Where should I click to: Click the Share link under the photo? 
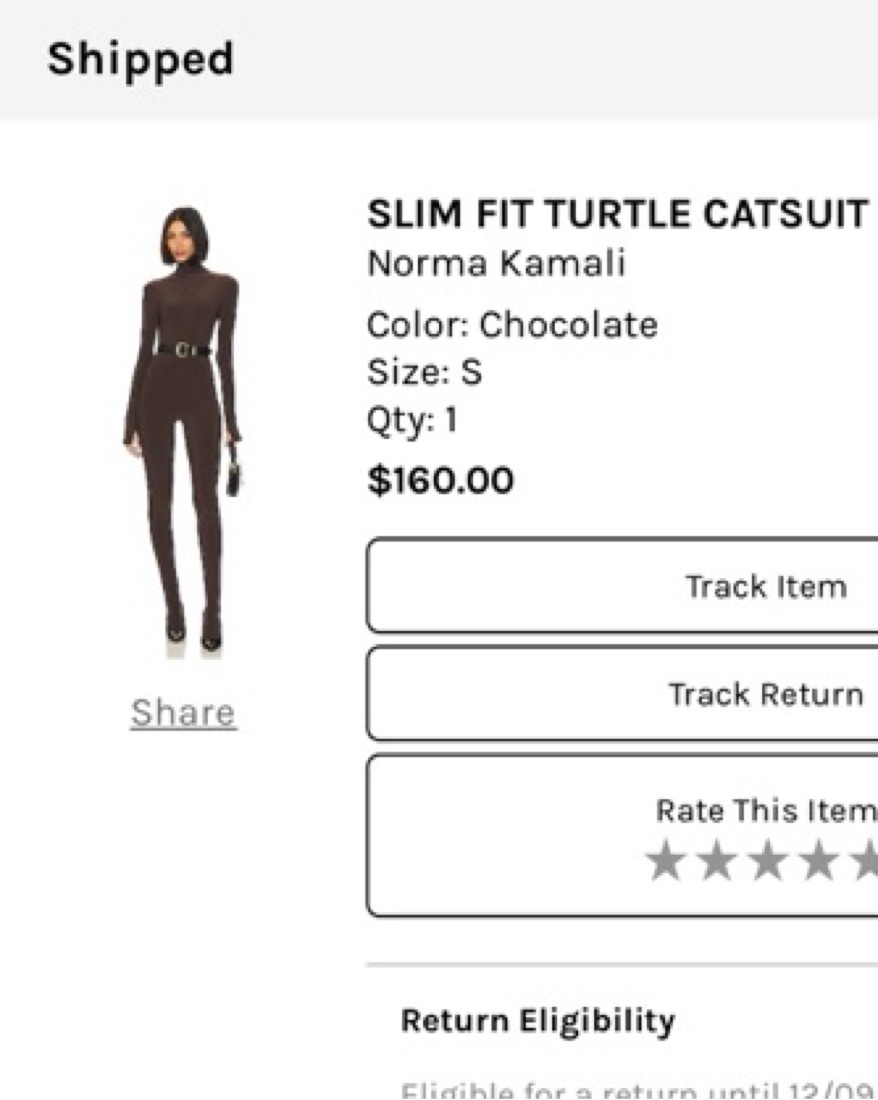pos(183,713)
